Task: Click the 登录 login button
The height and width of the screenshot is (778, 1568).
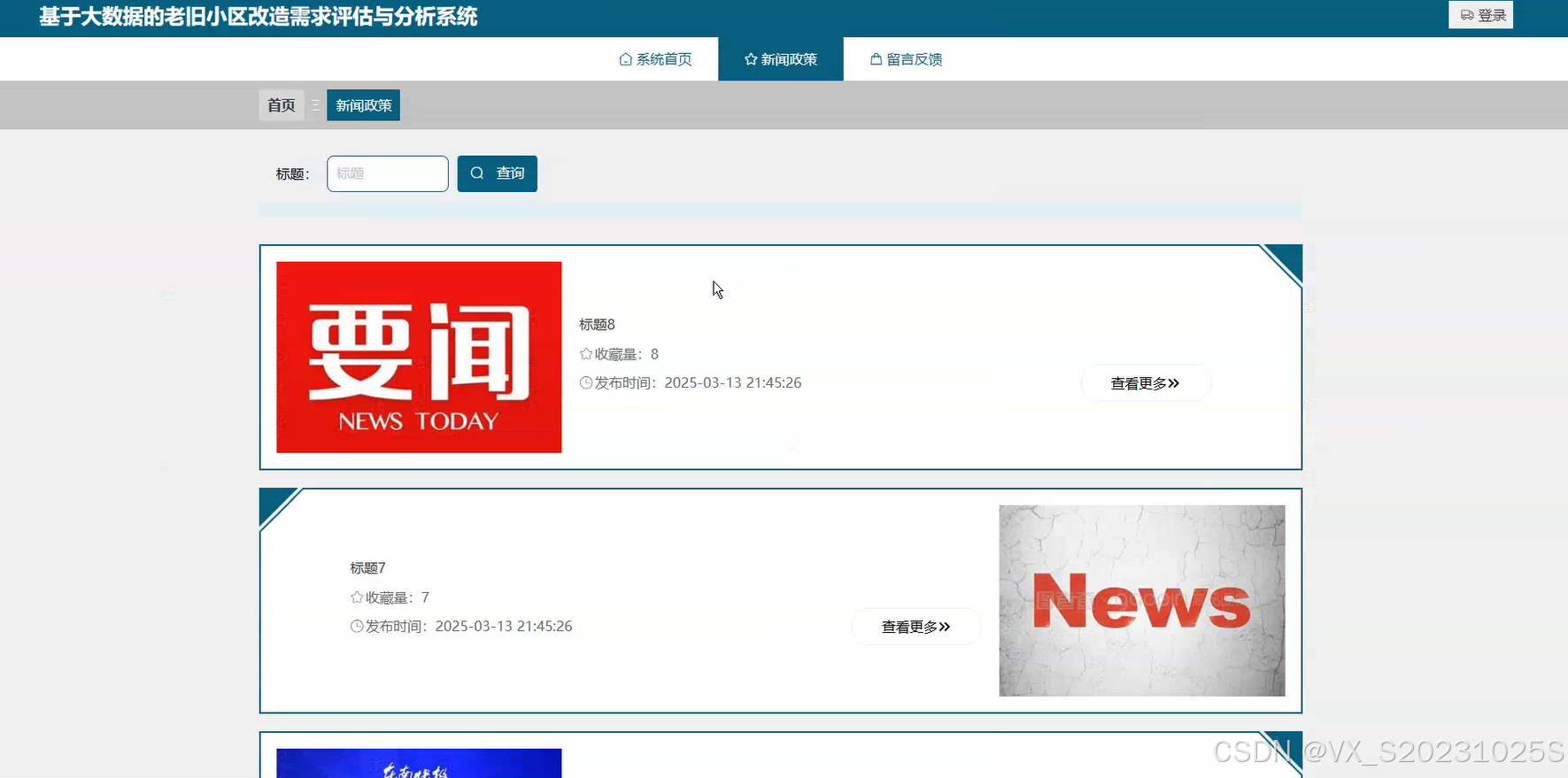Action: click(1480, 15)
